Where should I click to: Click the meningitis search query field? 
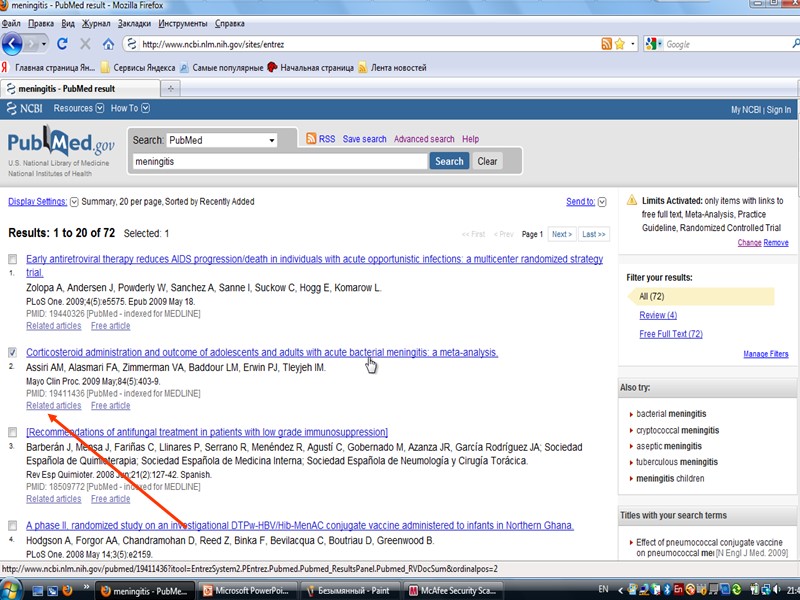[x=280, y=162]
